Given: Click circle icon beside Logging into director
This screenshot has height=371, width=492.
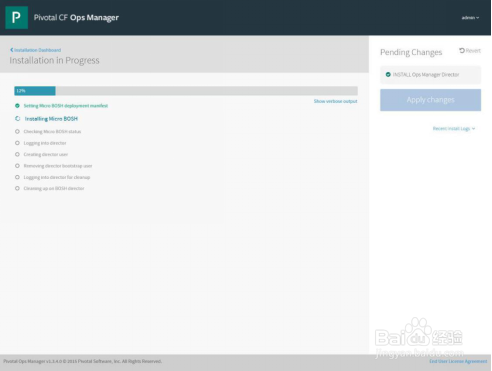Looking at the screenshot, I should tap(17, 143).
